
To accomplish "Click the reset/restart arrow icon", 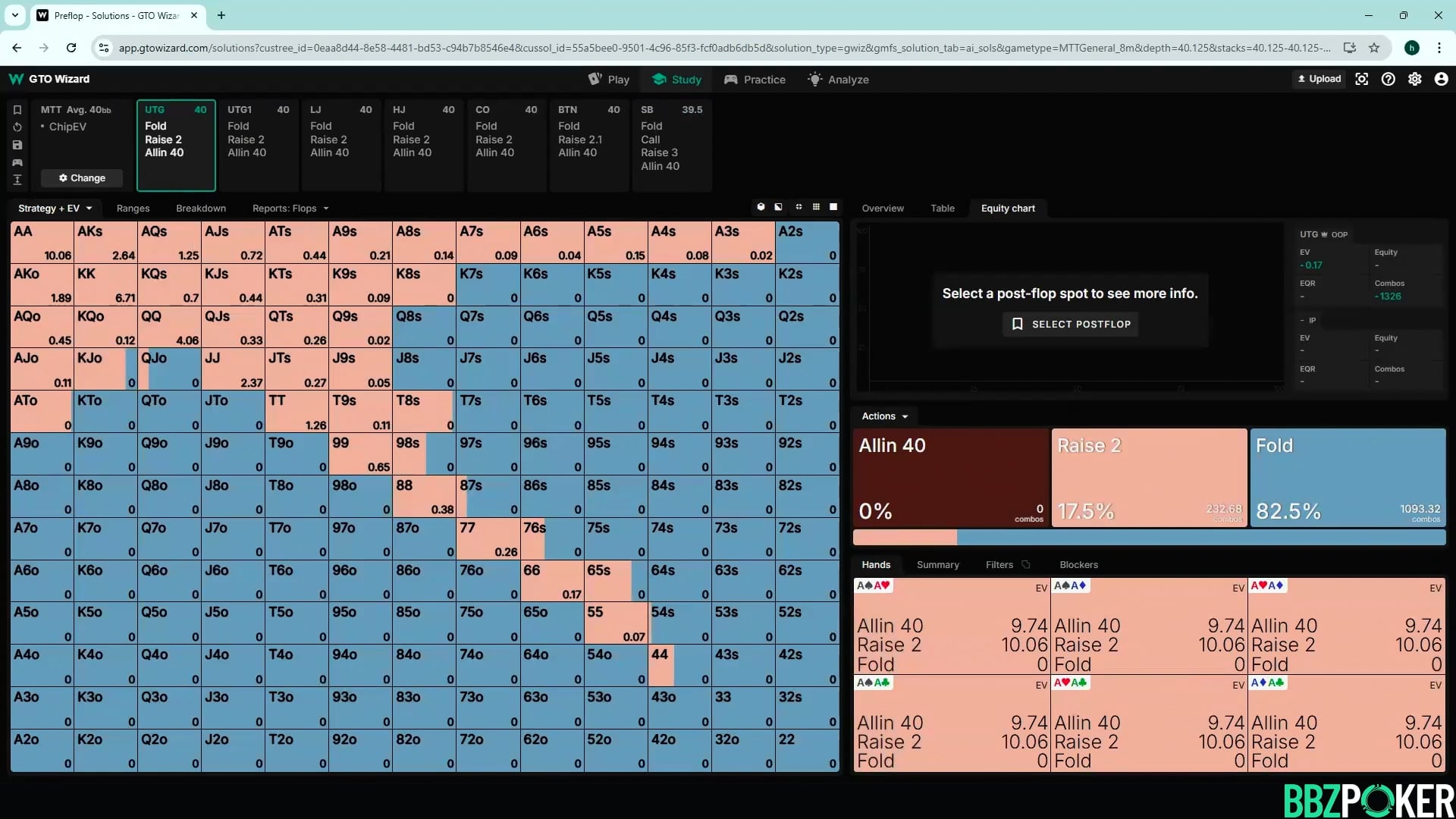I will pos(17,127).
